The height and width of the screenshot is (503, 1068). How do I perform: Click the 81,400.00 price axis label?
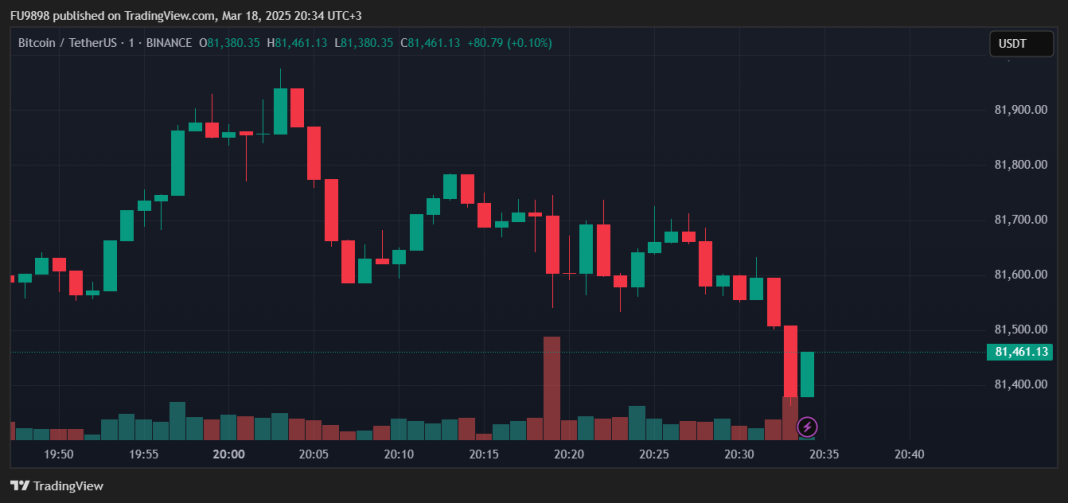(1021, 384)
